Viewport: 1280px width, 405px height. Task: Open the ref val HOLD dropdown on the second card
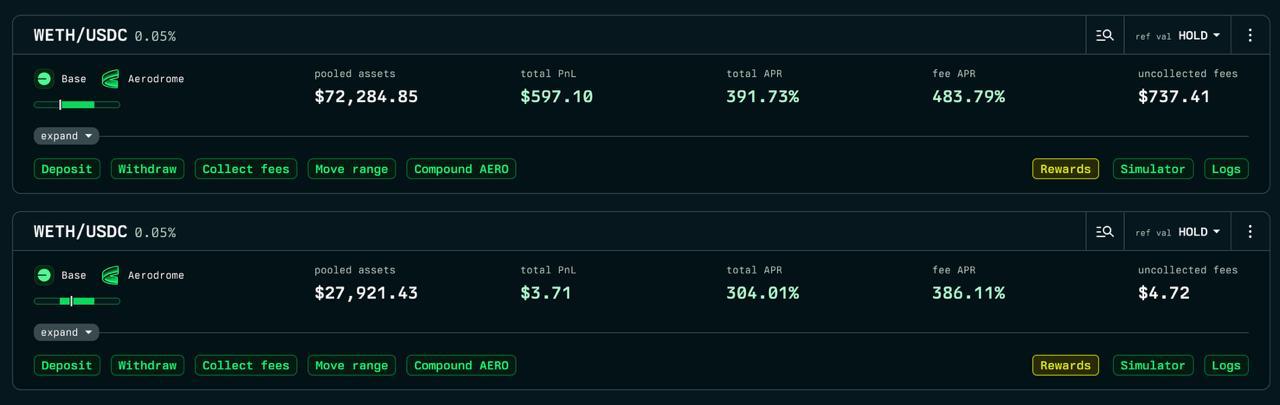pyautogui.click(x=1178, y=232)
